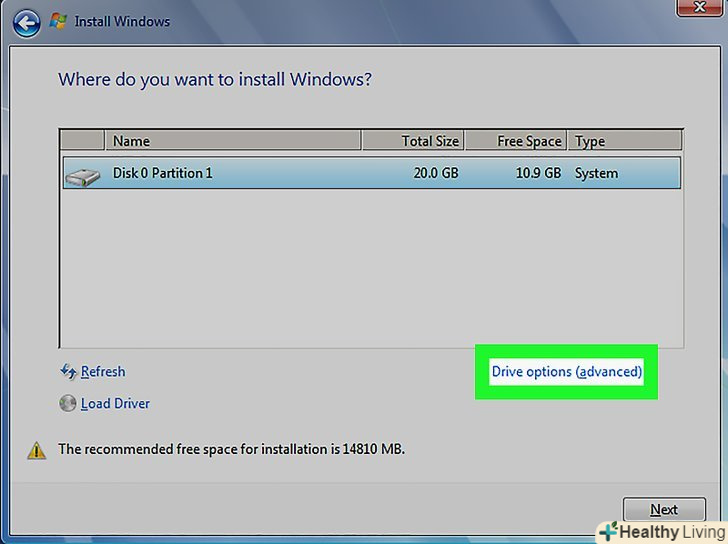Click the yellow warning triangle icon
Viewport: 728px width, 544px height.
pos(36,450)
